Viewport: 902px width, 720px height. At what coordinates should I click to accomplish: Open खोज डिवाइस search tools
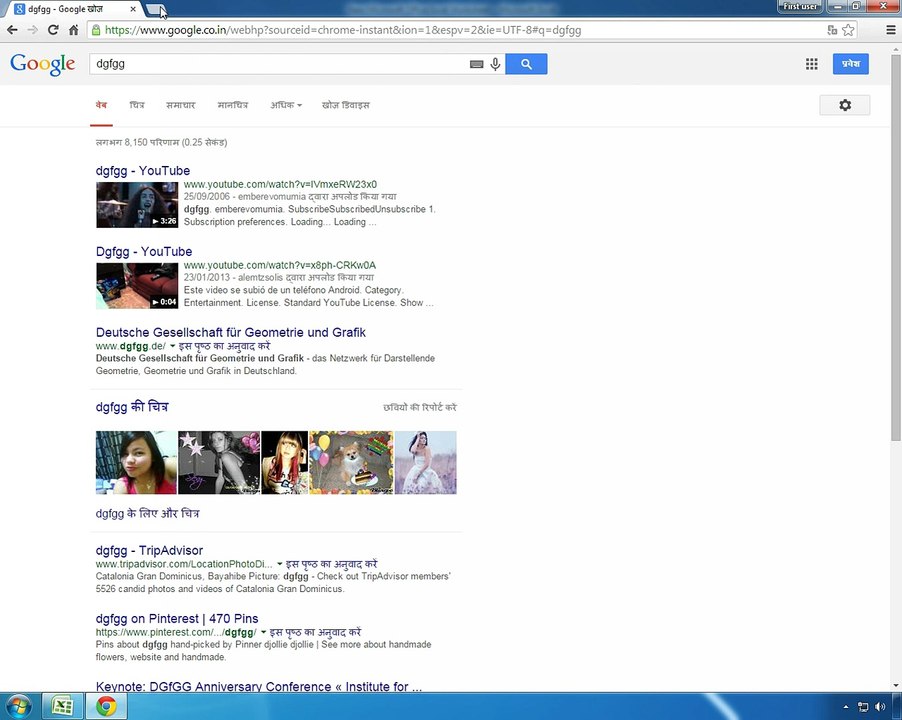(345, 105)
